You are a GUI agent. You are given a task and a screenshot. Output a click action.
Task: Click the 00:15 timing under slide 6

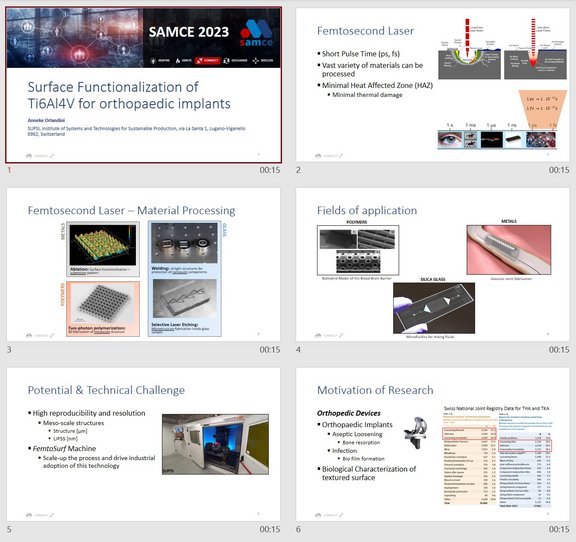coord(559,530)
